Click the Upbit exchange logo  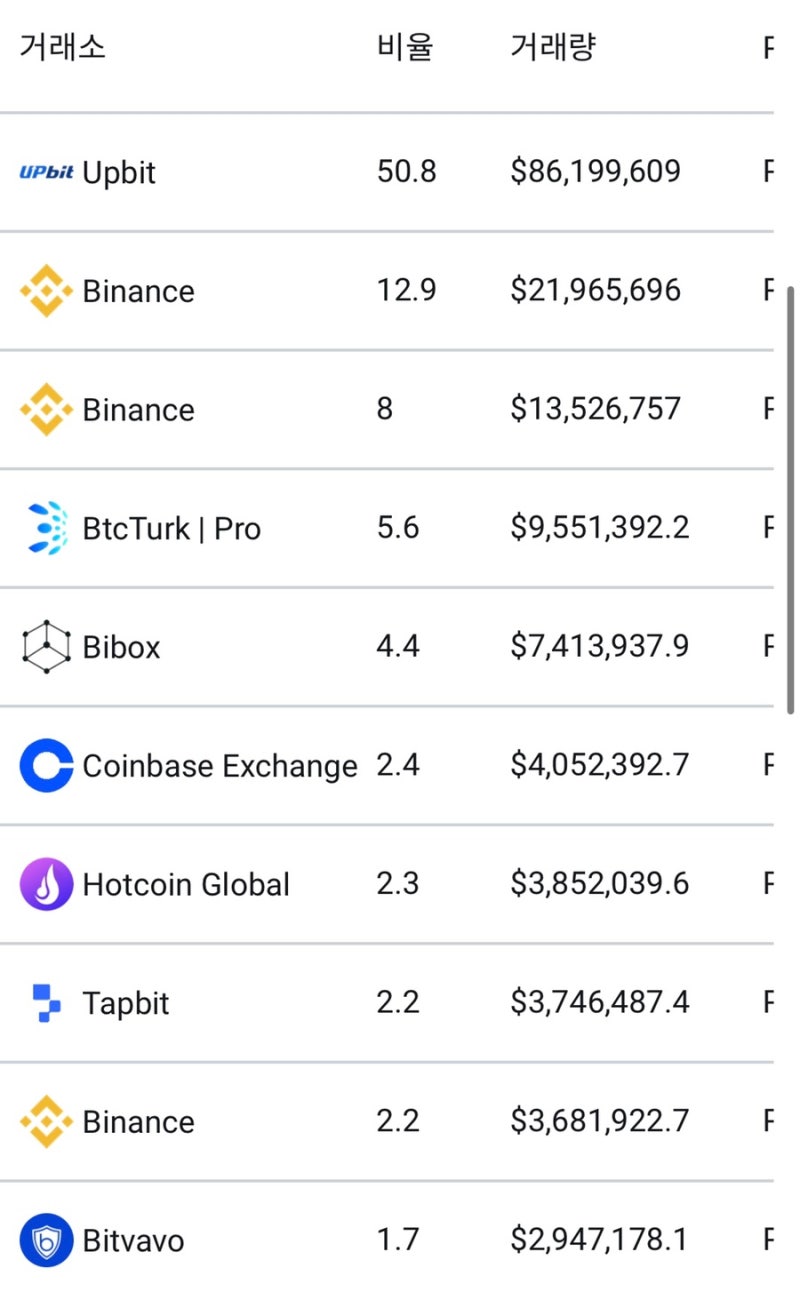point(46,172)
